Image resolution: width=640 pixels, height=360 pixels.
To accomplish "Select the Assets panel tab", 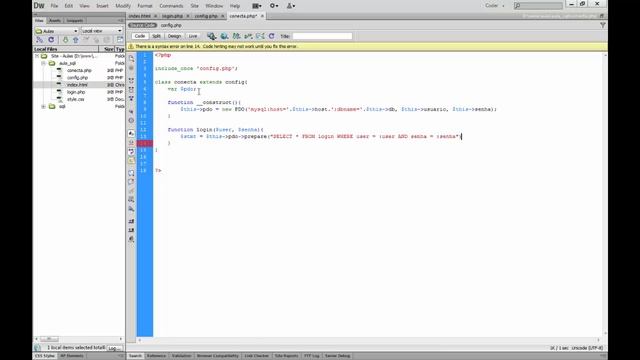I will 55,20.
